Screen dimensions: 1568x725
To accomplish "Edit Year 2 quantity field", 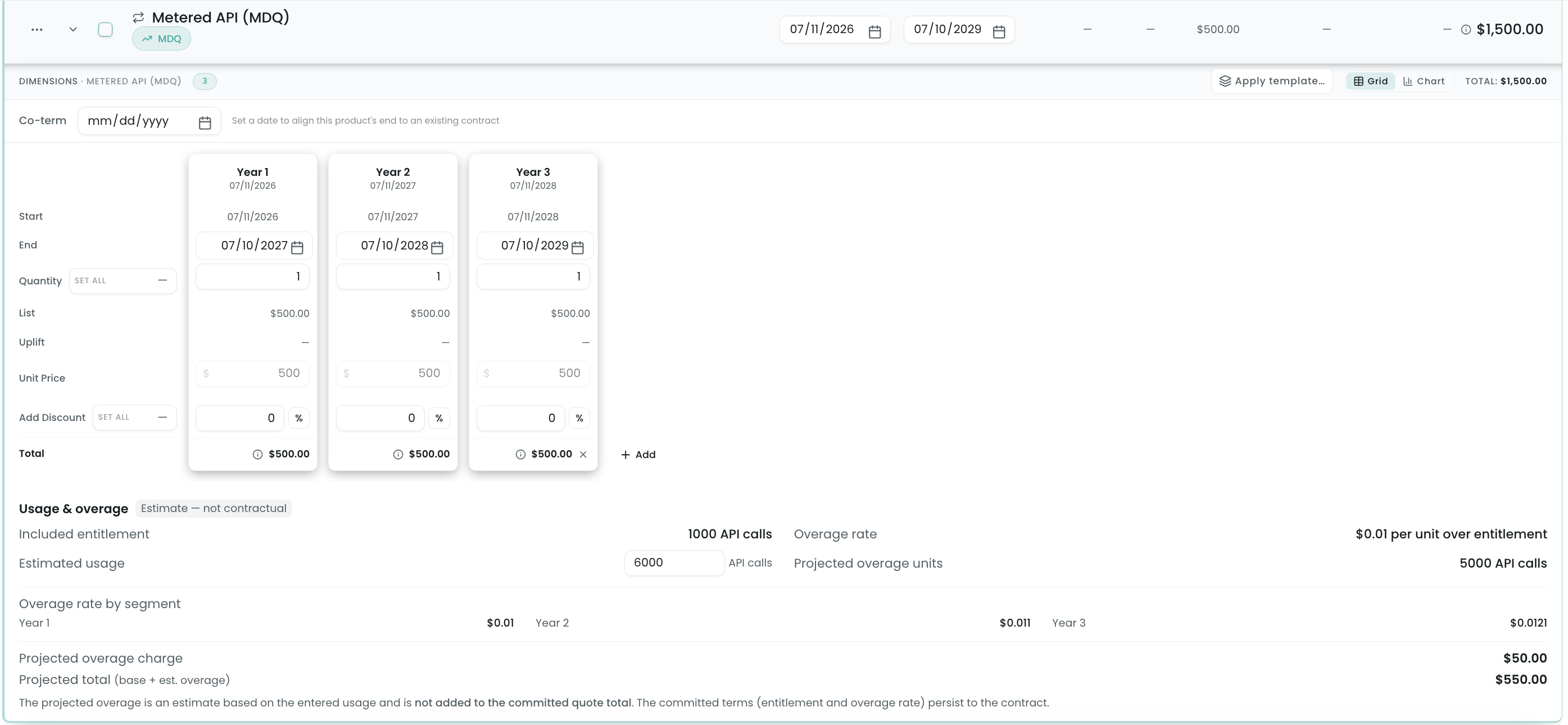I will tap(393, 277).
